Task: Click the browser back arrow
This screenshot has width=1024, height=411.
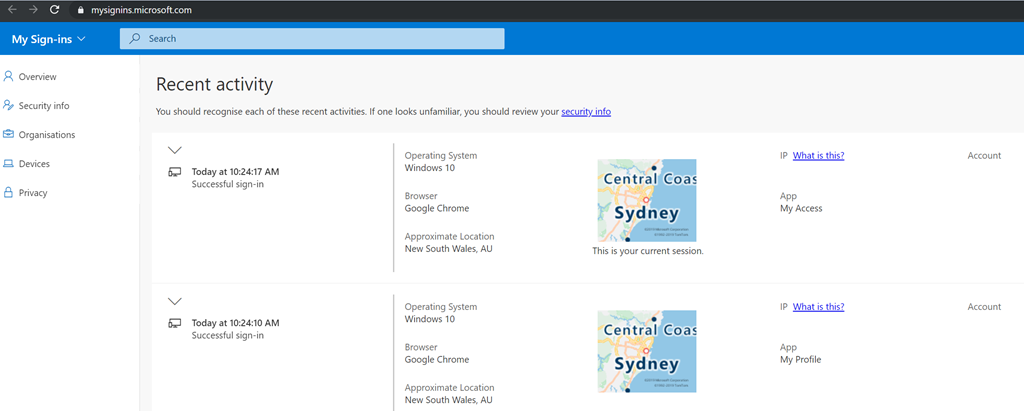Action: (x=11, y=9)
